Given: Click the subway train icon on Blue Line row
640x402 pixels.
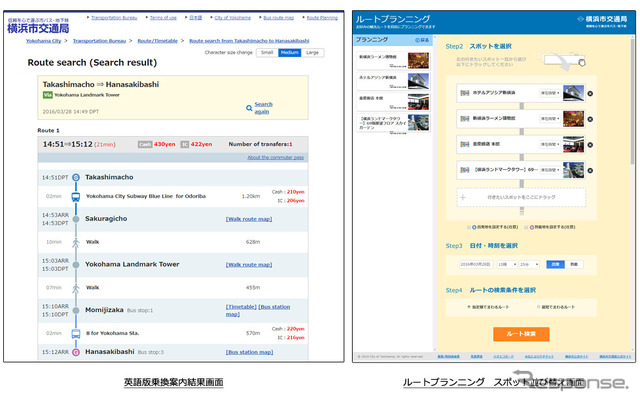Looking at the screenshot, I should pyautogui.click(x=76, y=197).
